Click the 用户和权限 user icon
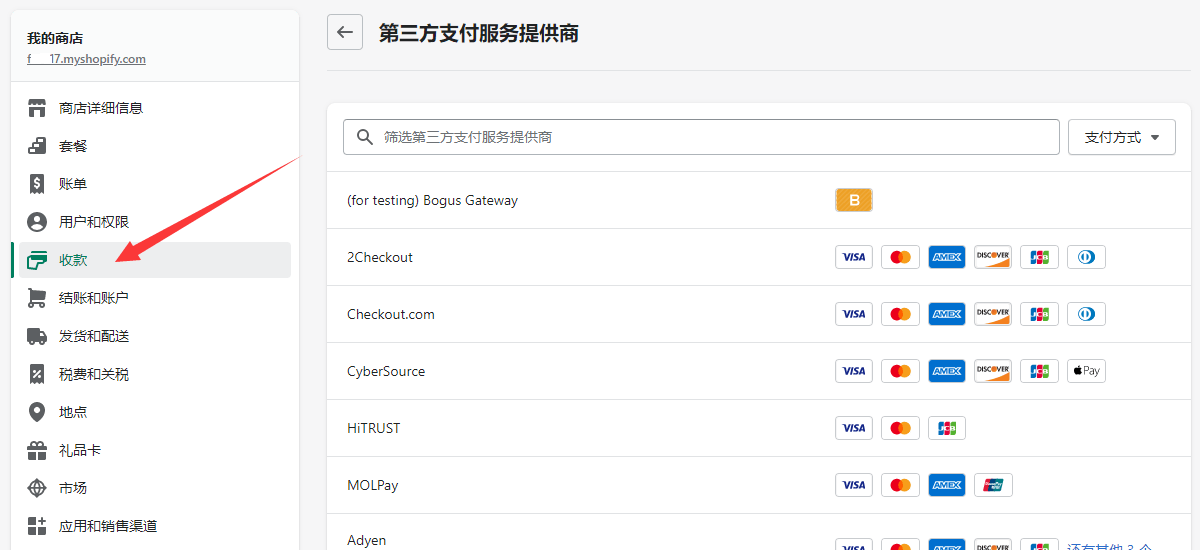 point(37,222)
